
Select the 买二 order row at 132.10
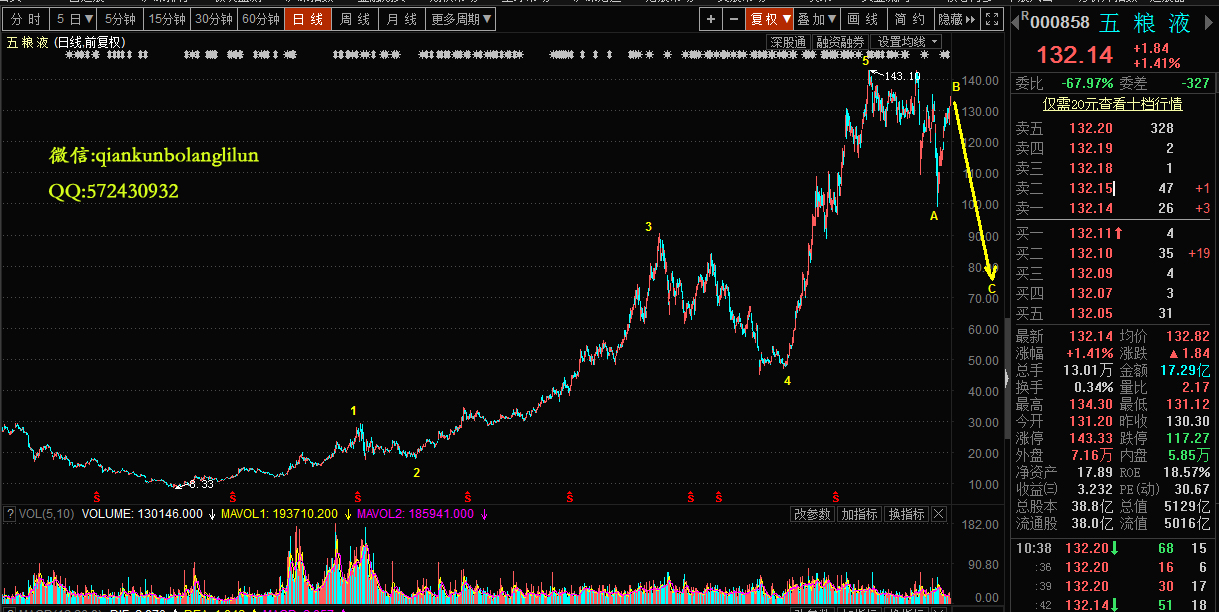1114,253
